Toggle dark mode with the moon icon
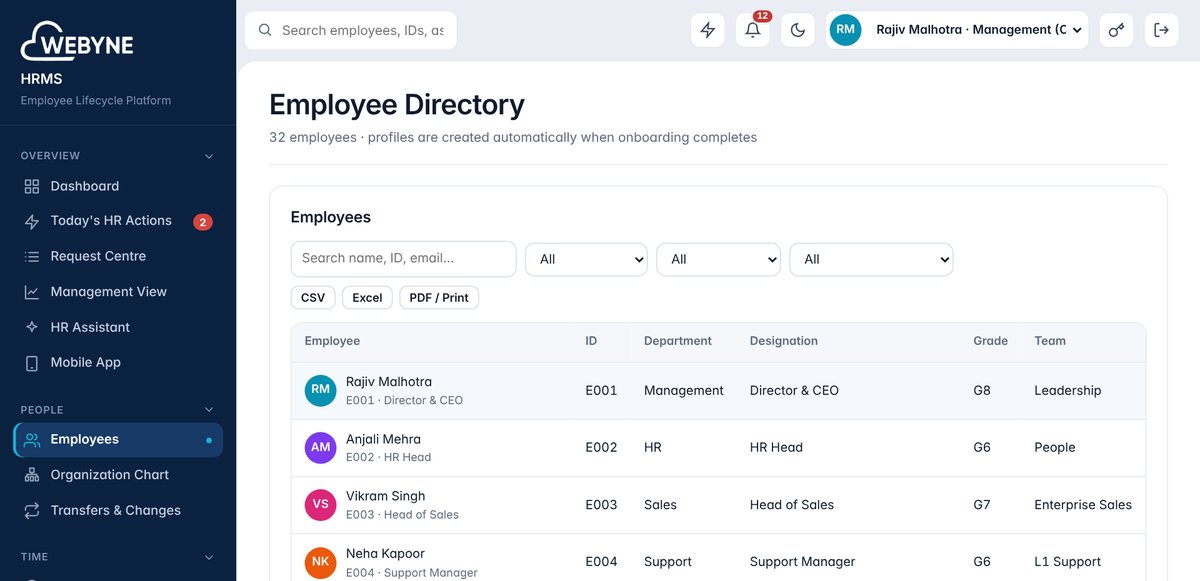This screenshot has width=1200, height=581. 798,30
